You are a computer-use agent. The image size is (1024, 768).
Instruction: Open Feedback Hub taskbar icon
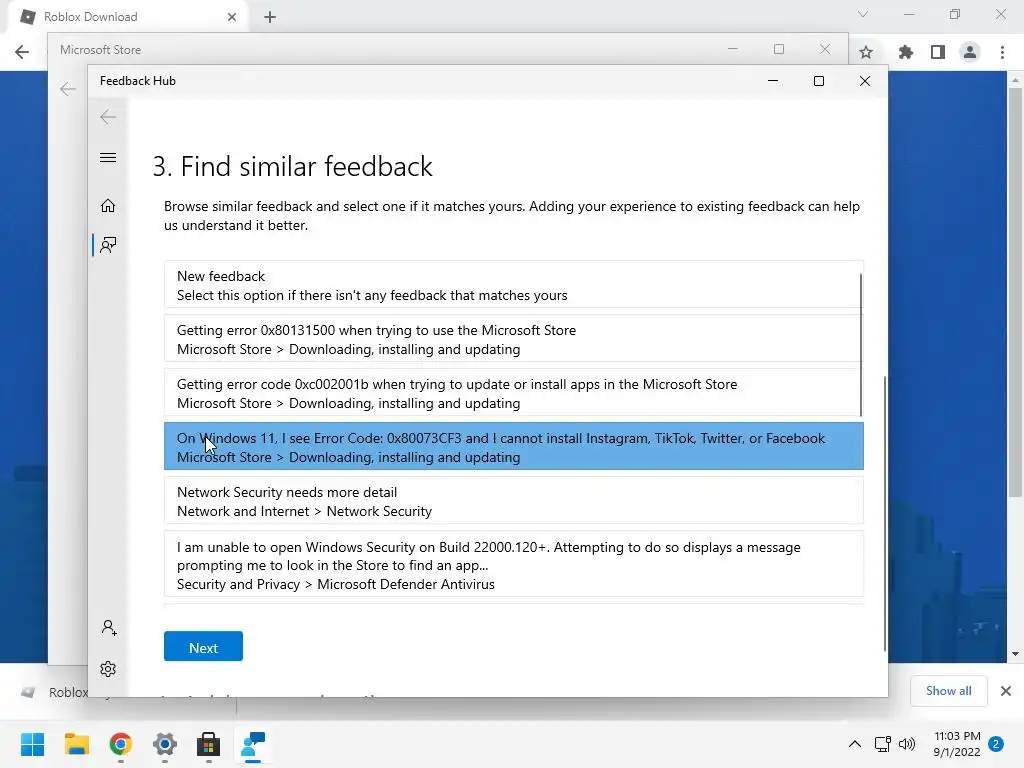click(x=253, y=744)
